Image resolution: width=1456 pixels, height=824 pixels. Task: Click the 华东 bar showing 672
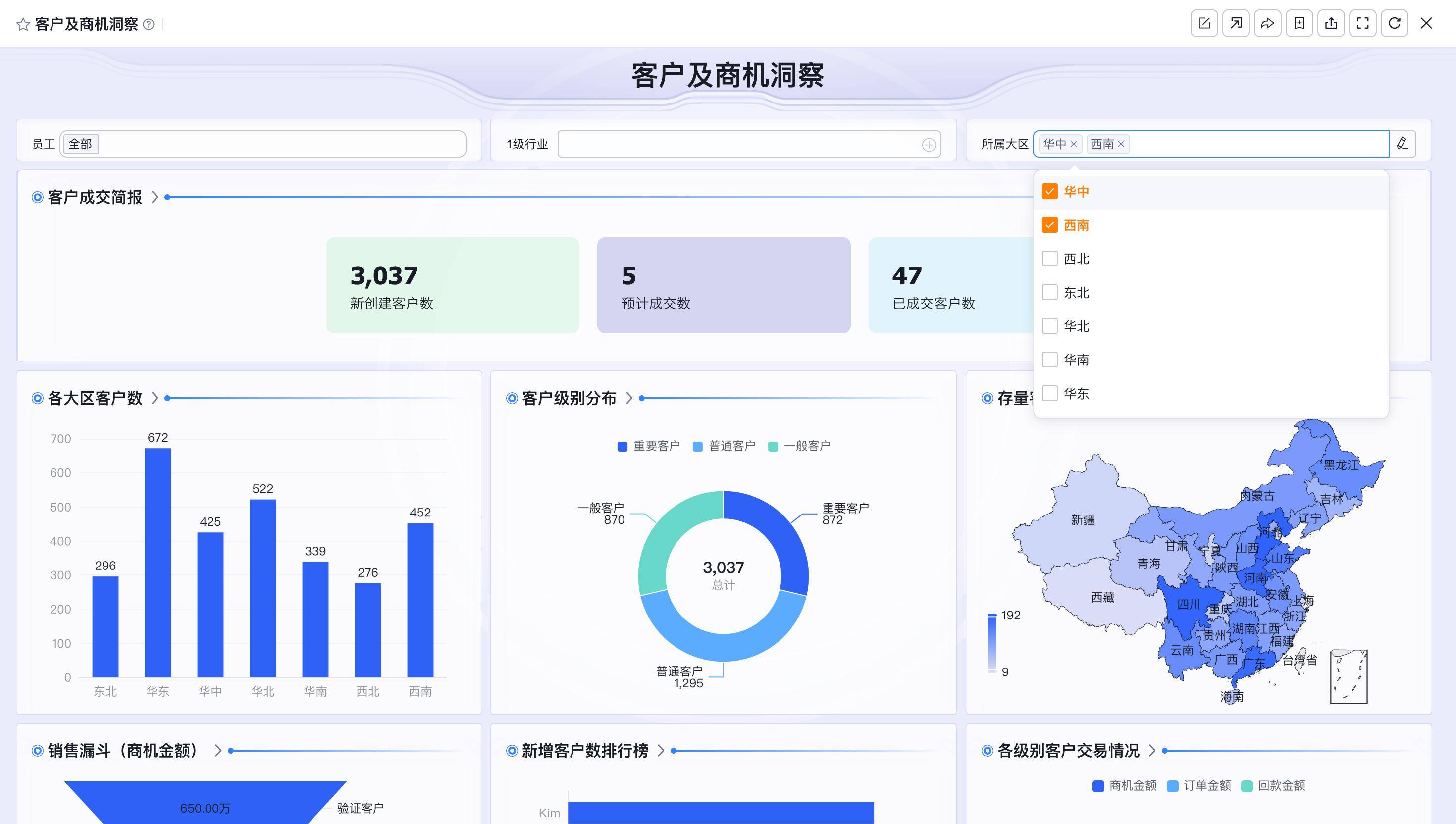[158, 563]
